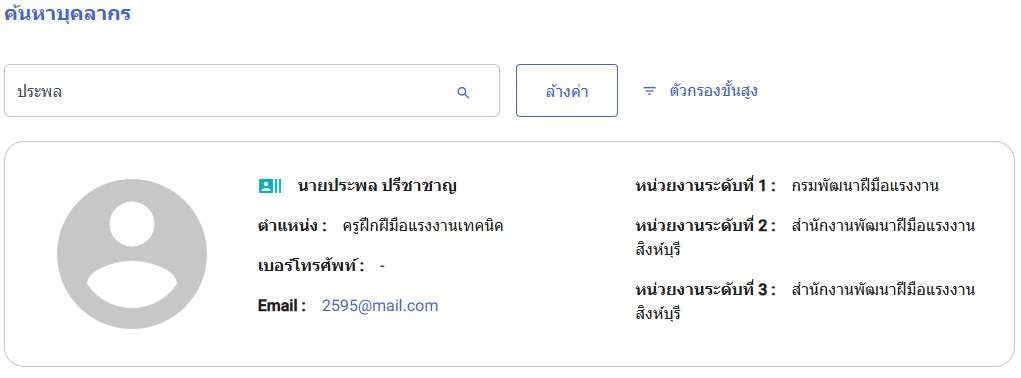
Task: Select the กรมพัฒนาฝีมือแรงงาน department text
Action: point(865,186)
